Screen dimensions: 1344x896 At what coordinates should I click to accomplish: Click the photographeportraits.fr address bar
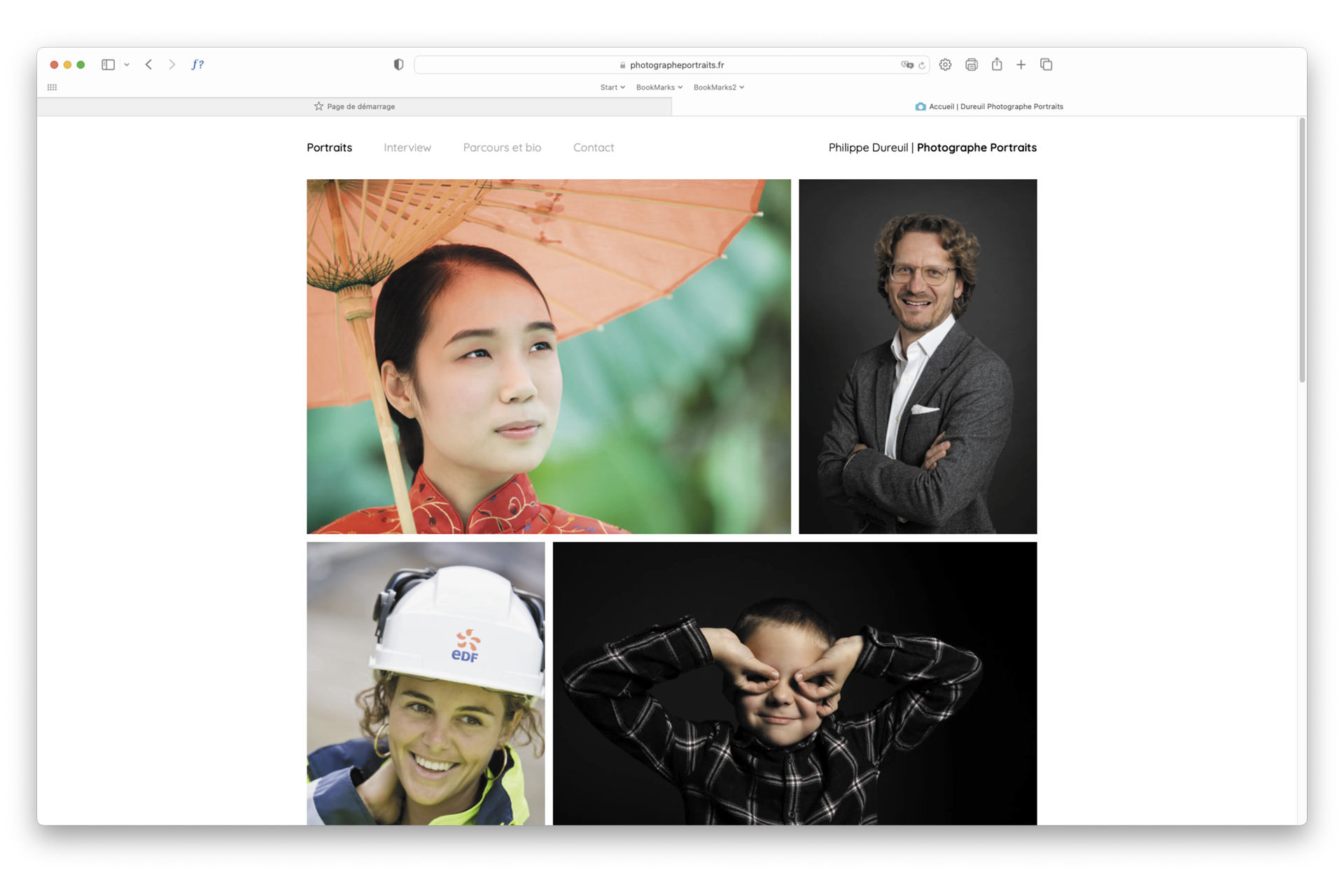click(671, 65)
